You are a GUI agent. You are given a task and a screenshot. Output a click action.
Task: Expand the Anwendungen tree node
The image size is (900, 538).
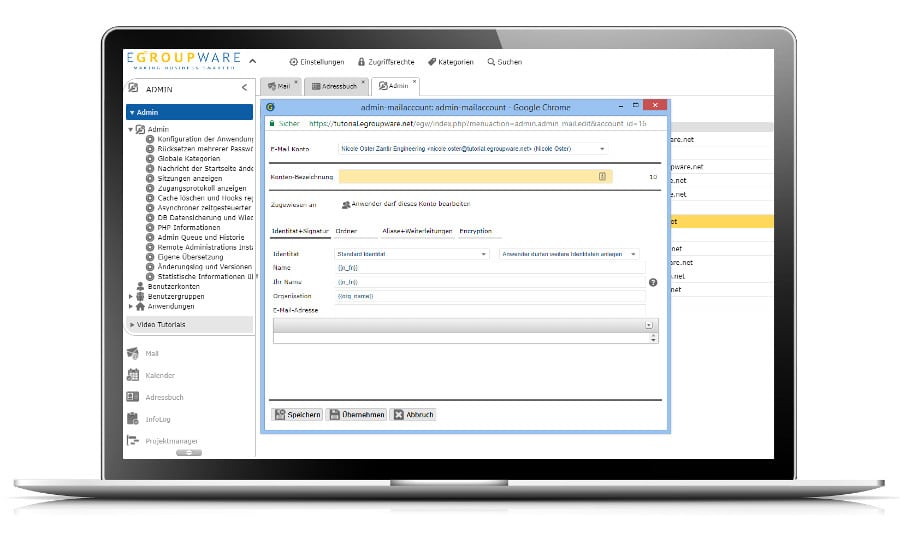pyautogui.click(x=131, y=307)
